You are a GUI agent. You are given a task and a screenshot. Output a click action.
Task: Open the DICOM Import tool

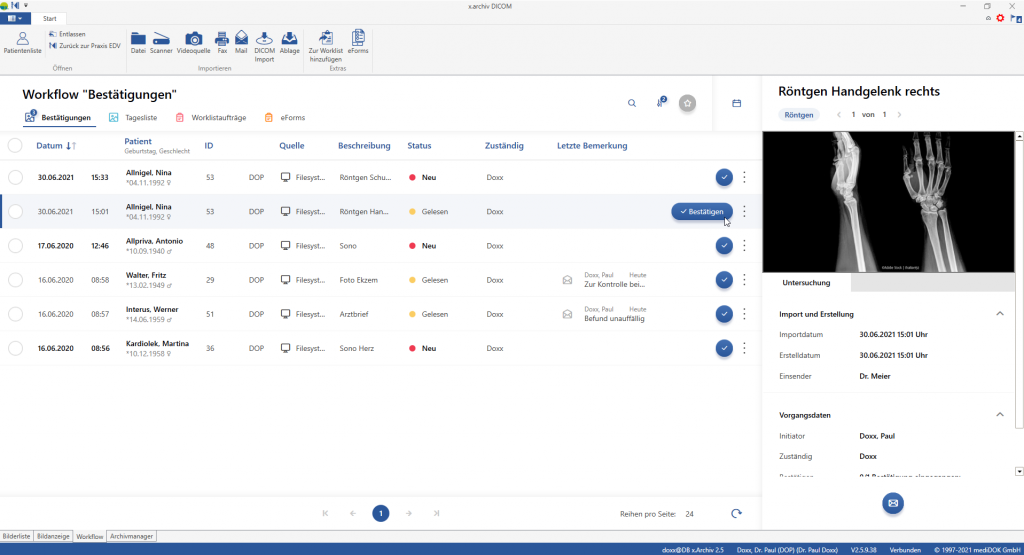(264, 44)
